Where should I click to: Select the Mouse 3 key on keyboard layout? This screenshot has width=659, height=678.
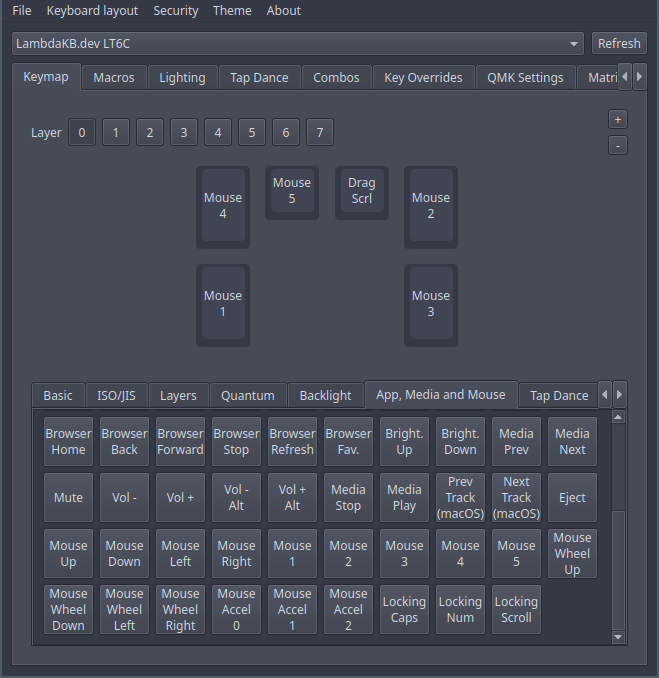click(431, 304)
